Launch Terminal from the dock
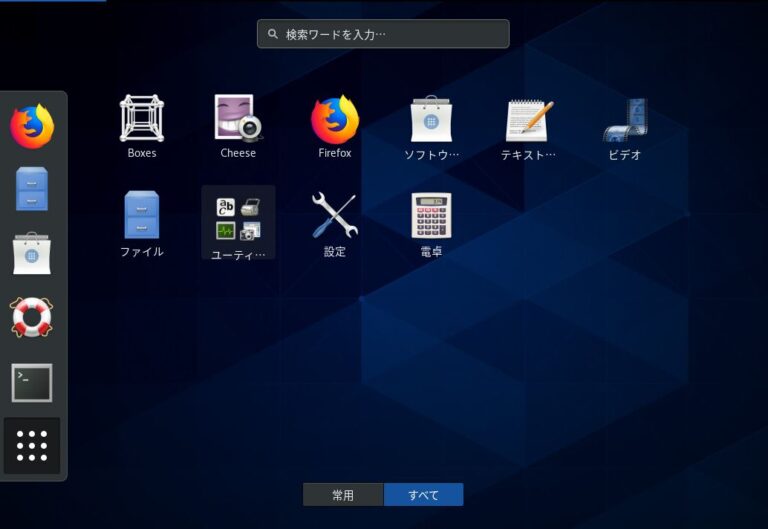This screenshot has height=529, width=768. pos(32,383)
